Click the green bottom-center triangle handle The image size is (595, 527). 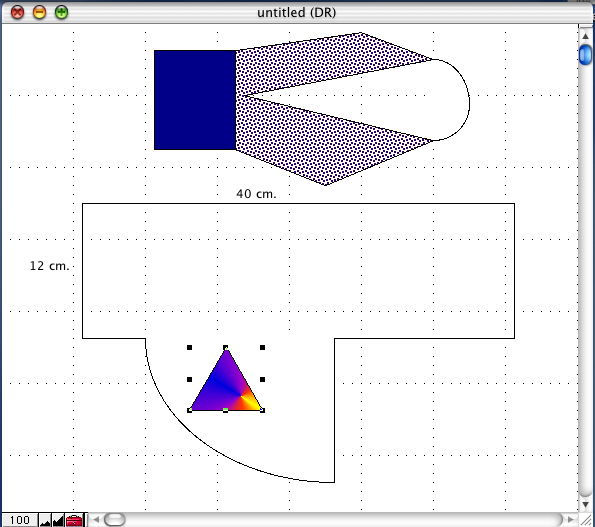pos(225,410)
